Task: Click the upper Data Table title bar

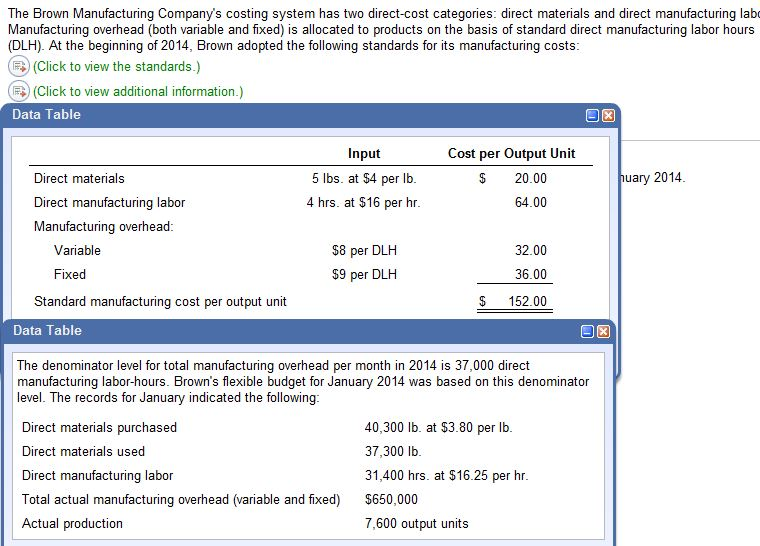Action: (x=310, y=115)
